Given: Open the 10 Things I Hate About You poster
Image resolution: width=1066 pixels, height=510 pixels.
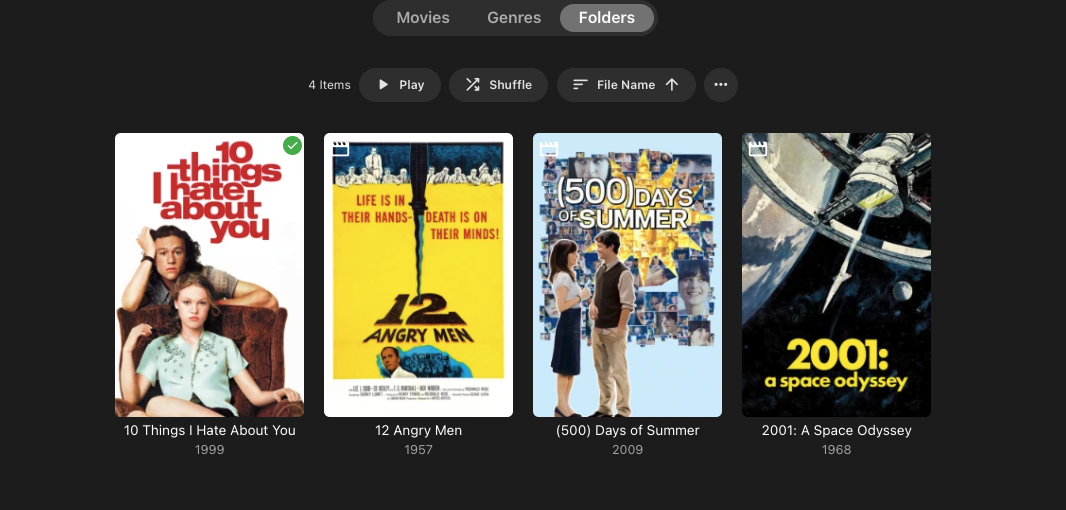Looking at the screenshot, I should pos(209,275).
